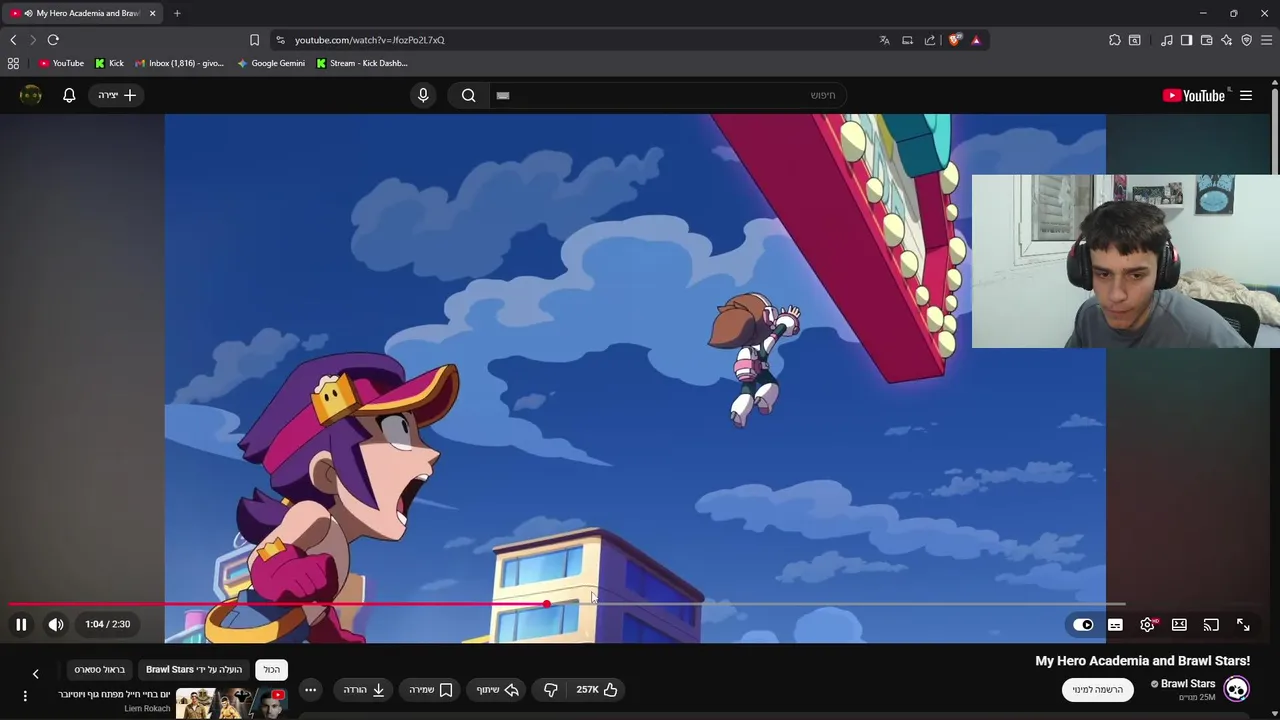Open YouTube notifications bell

point(69,95)
